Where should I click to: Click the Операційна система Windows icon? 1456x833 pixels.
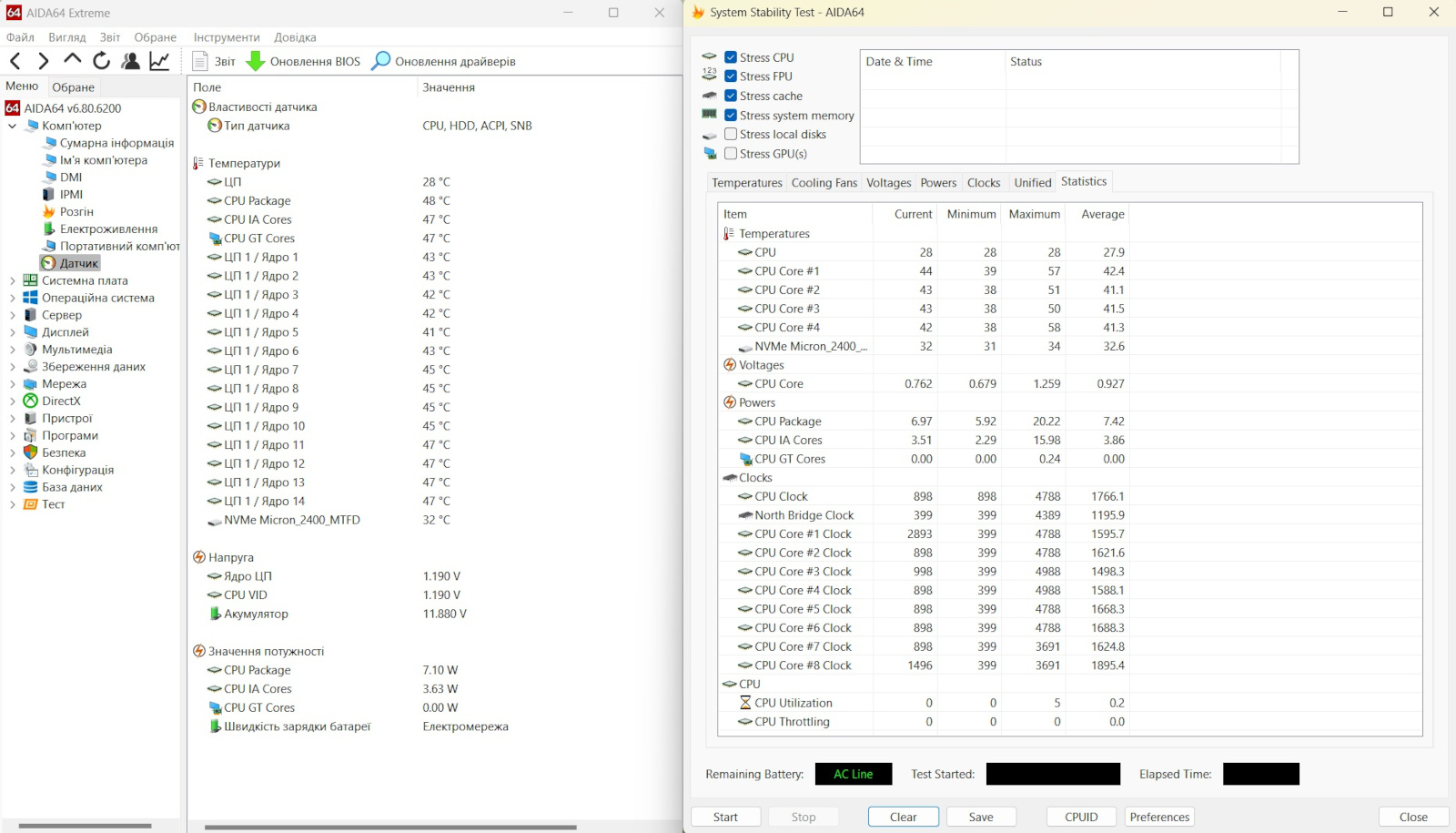(x=31, y=298)
